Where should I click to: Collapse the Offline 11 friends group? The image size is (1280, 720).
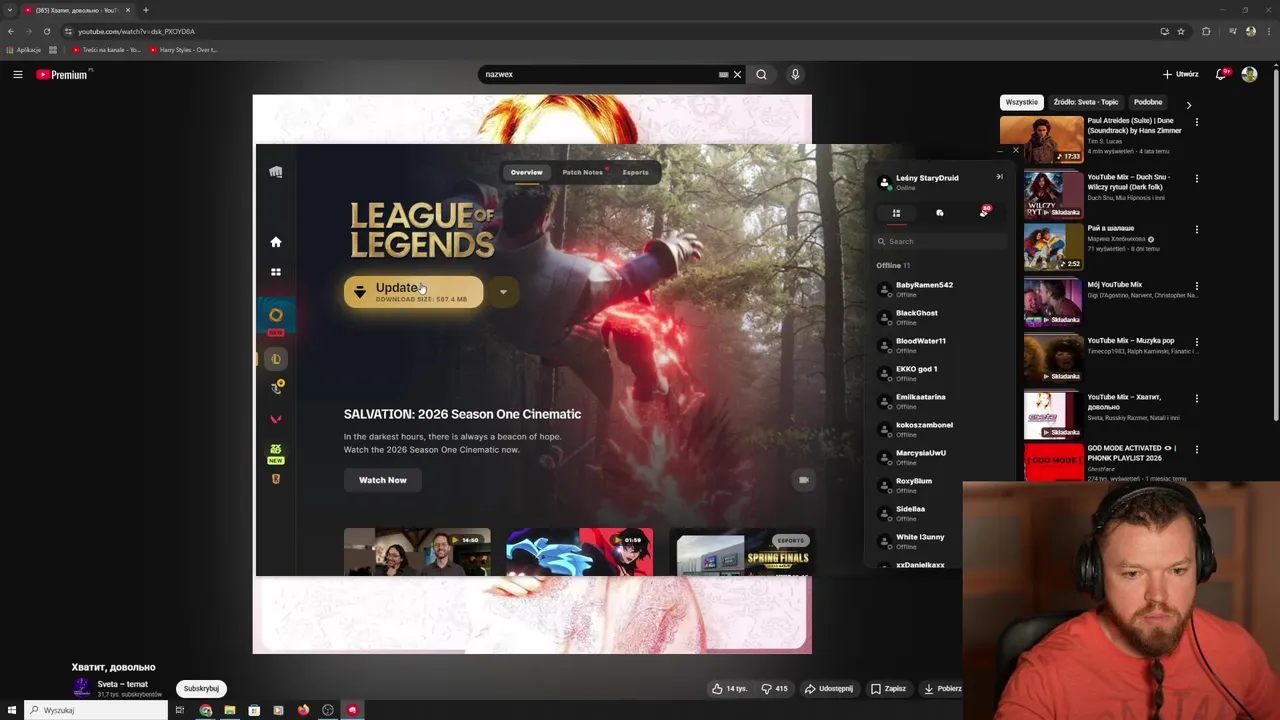(x=893, y=265)
